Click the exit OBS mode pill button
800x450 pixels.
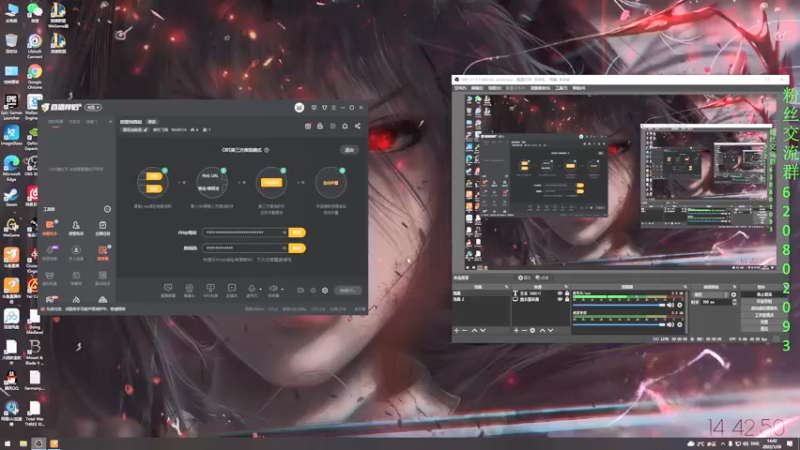click(x=349, y=150)
